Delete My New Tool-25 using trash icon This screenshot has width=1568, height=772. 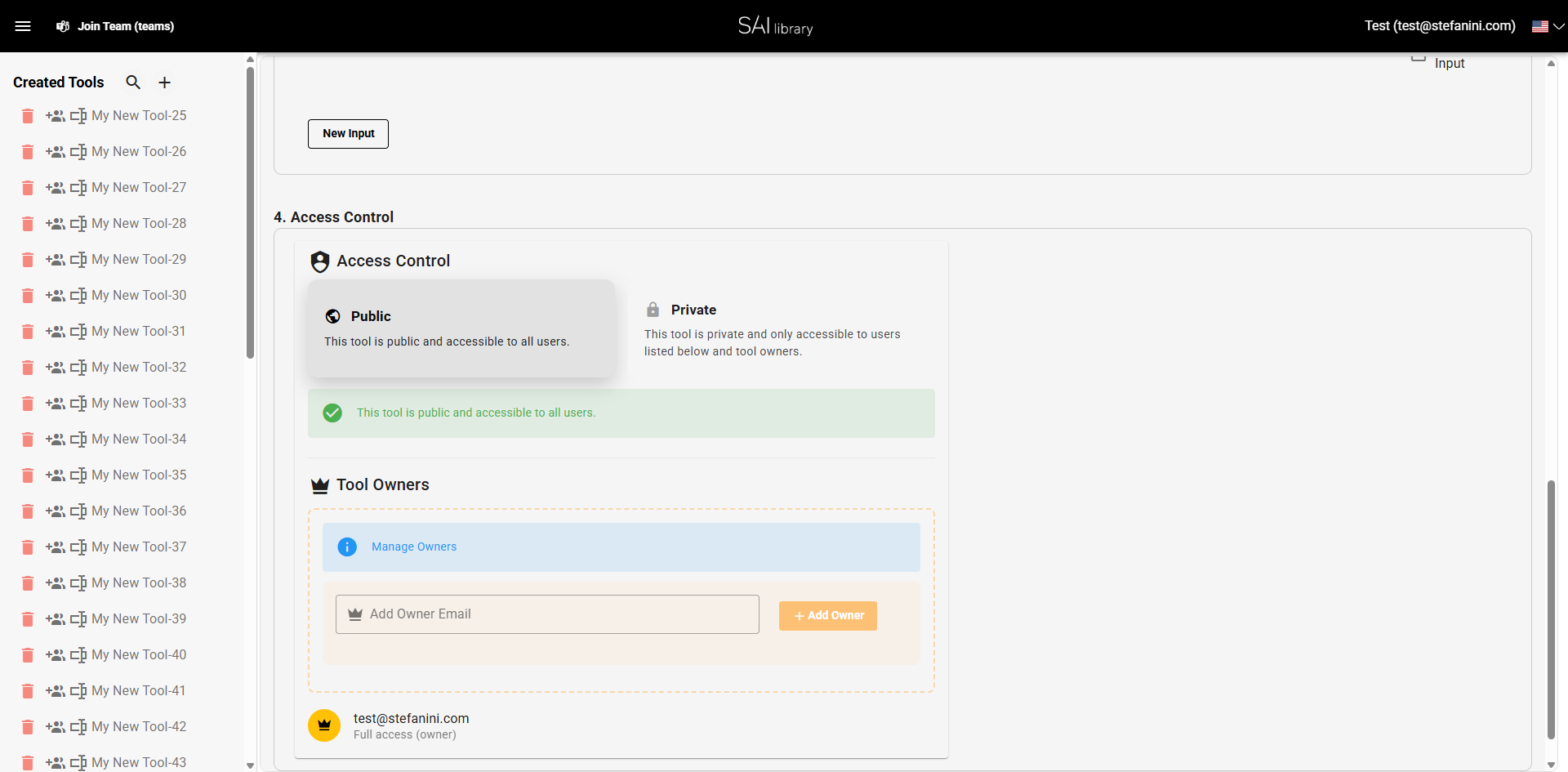[x=28, y=116]
